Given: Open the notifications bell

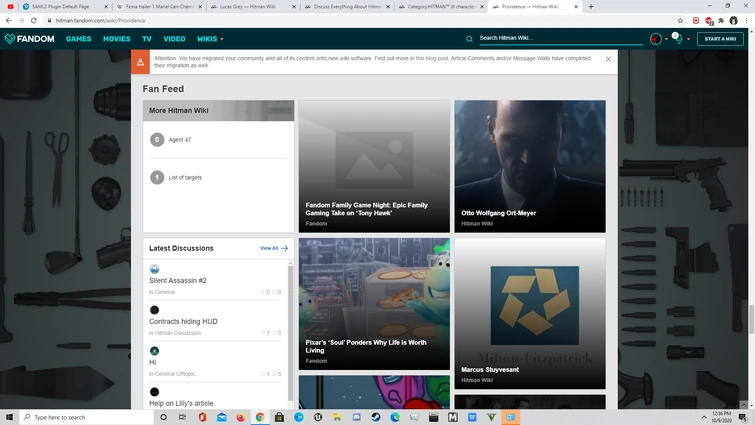Looking at the screenshot, I should (x=678, y=39).
